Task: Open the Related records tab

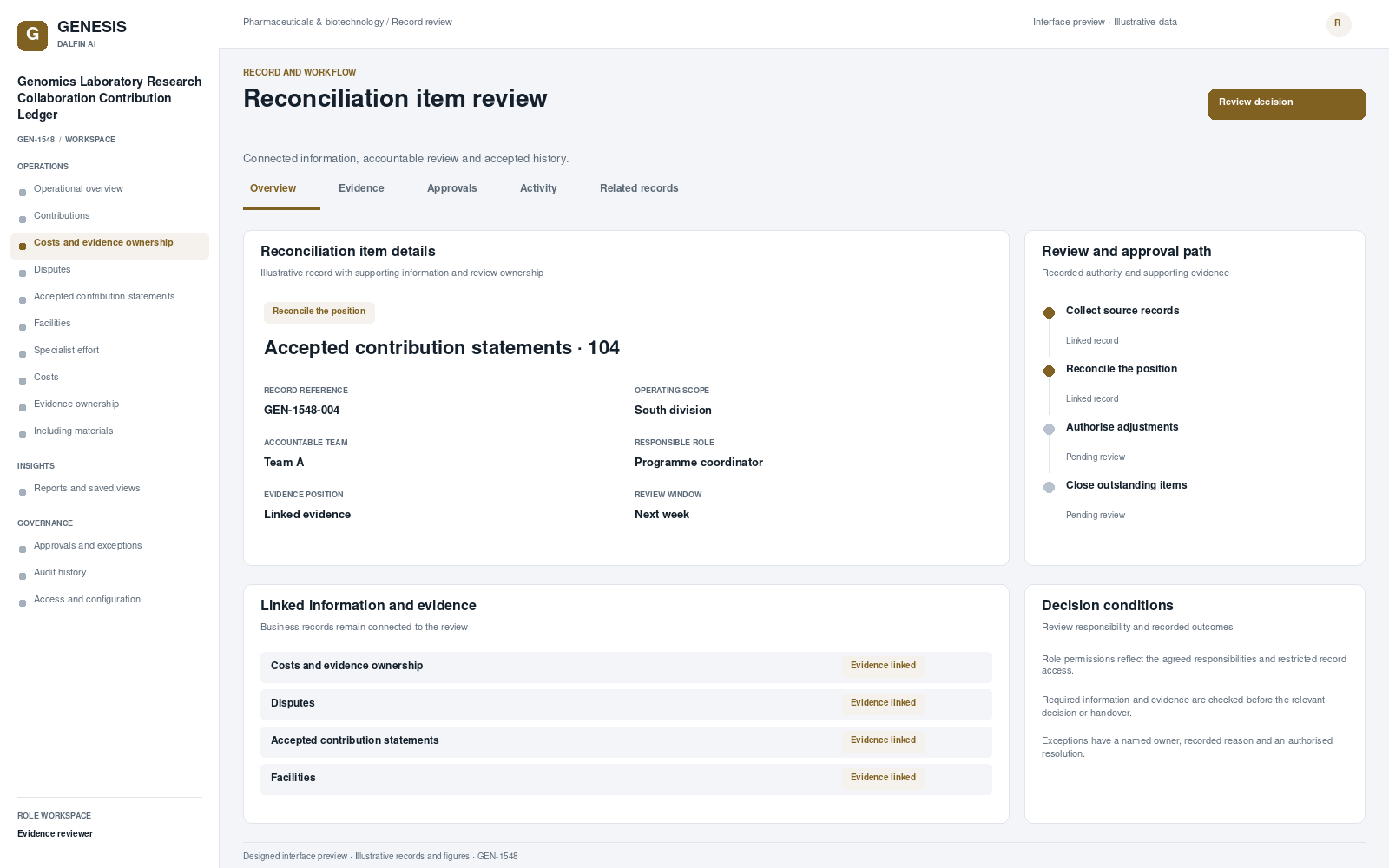Action: pos(639,189)
